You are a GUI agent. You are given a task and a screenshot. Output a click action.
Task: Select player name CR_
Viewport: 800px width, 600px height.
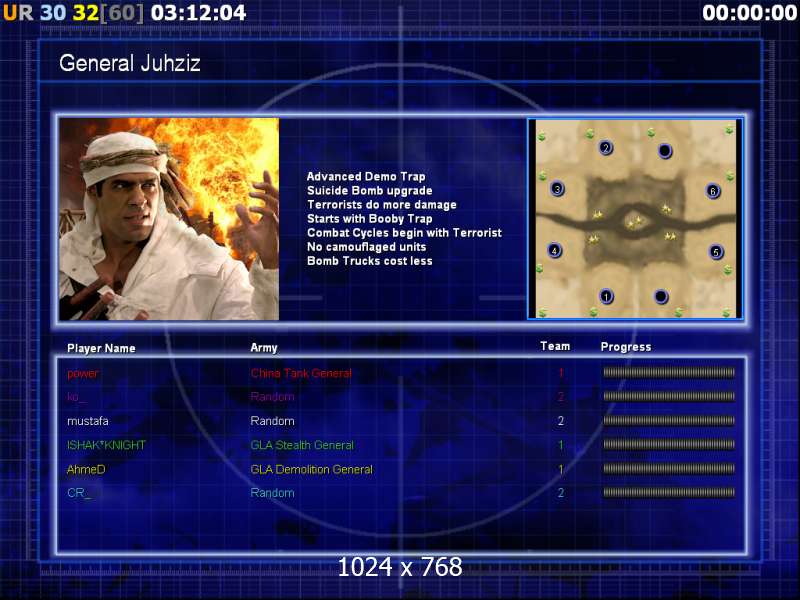(79, 493)
